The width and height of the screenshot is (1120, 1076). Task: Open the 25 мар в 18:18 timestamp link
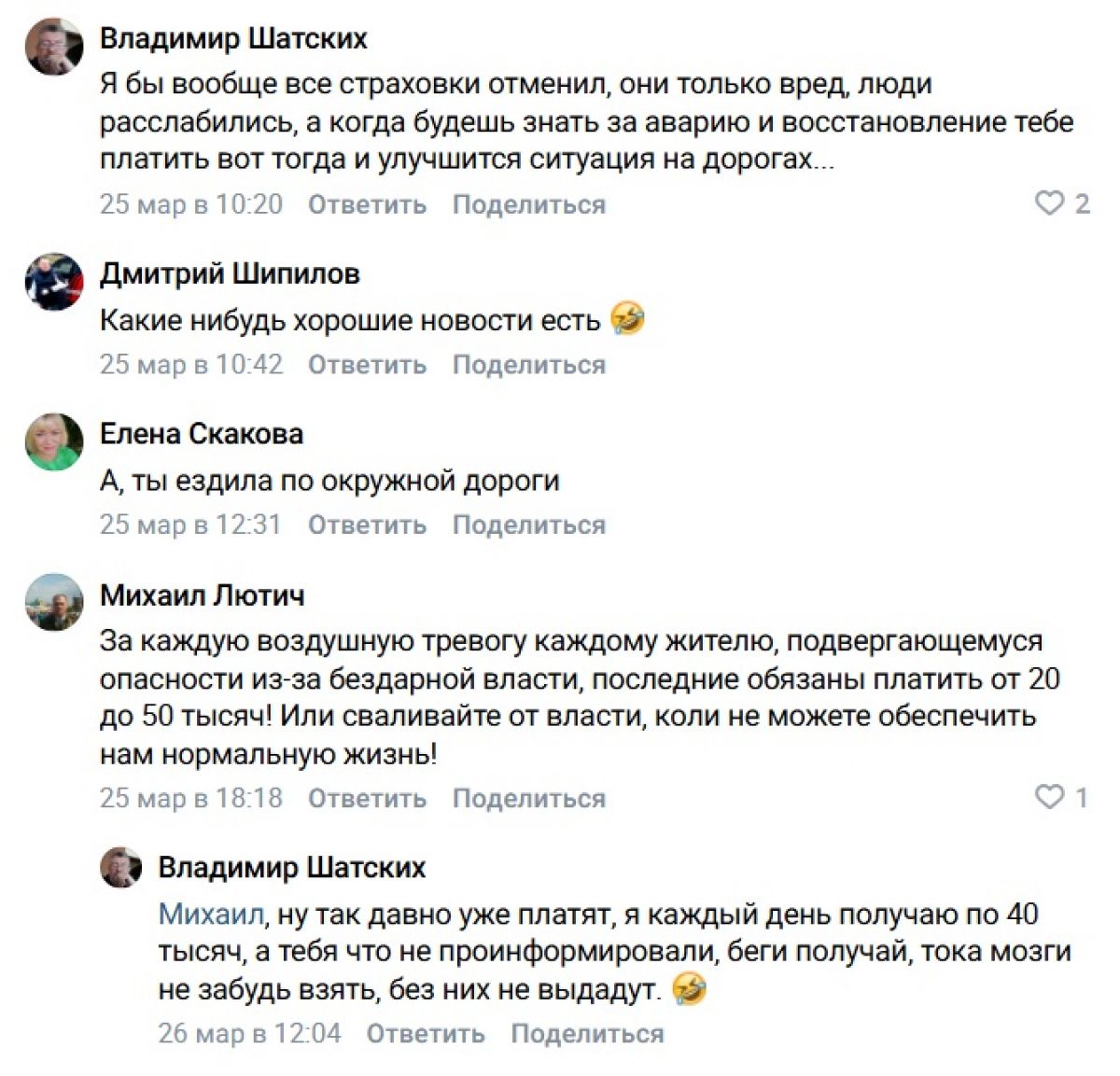191,799
